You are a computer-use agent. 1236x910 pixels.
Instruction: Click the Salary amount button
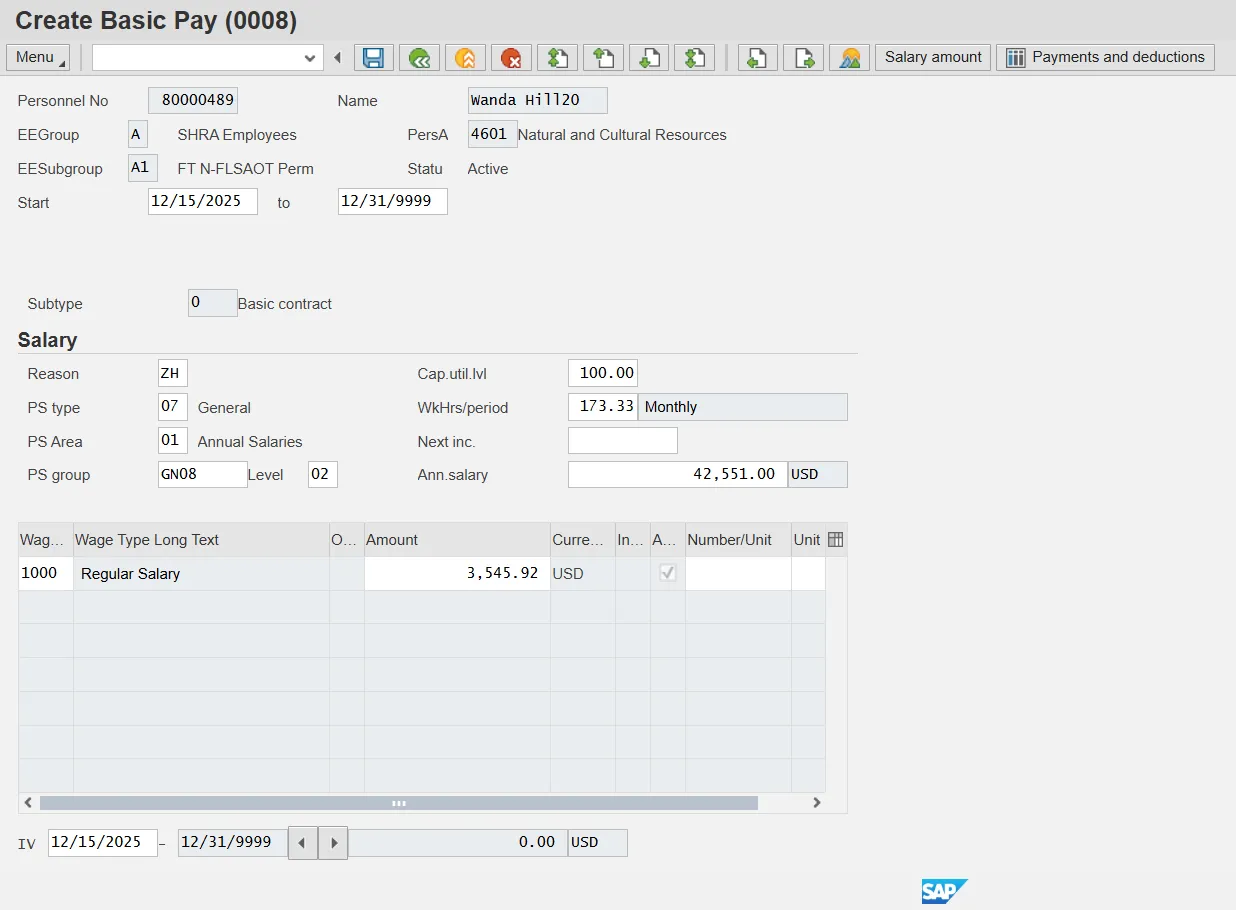(x=933, y=57)
